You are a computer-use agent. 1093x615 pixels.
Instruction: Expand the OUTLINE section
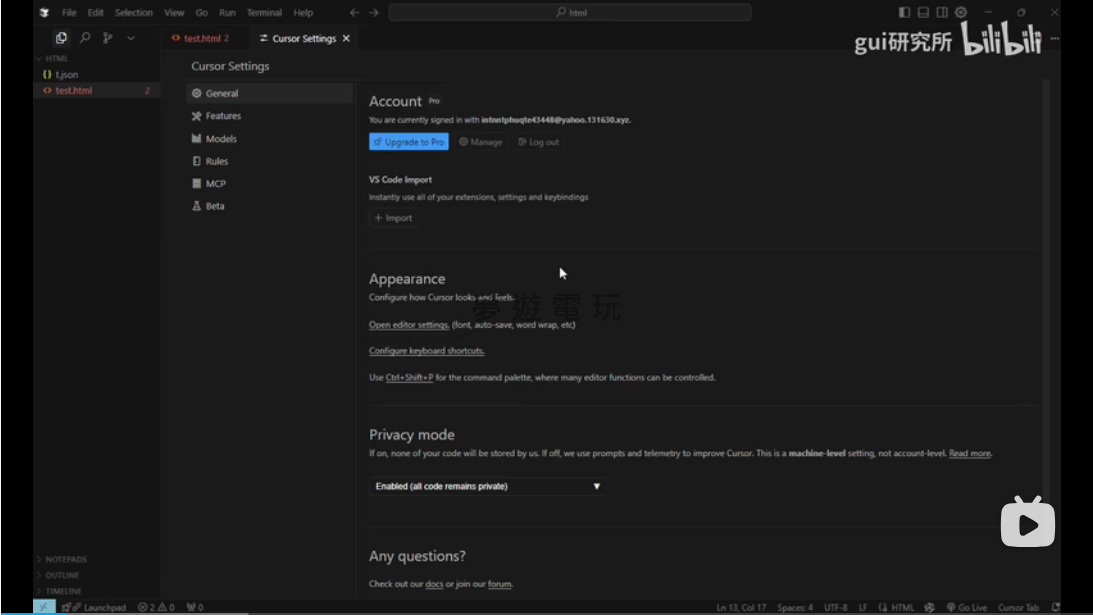tap(62, 575)
